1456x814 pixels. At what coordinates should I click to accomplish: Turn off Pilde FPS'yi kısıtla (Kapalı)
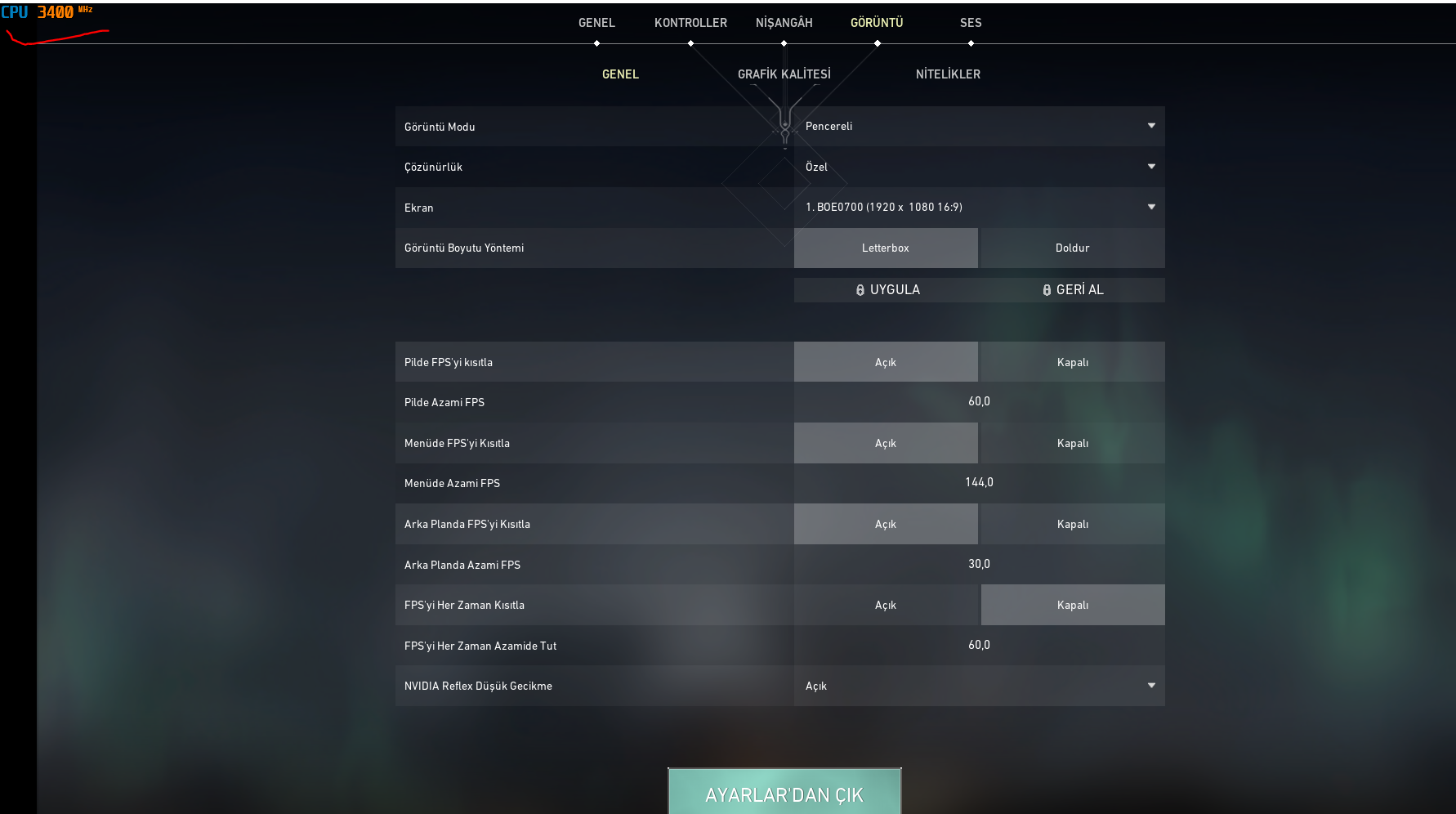pos(1073,362)
